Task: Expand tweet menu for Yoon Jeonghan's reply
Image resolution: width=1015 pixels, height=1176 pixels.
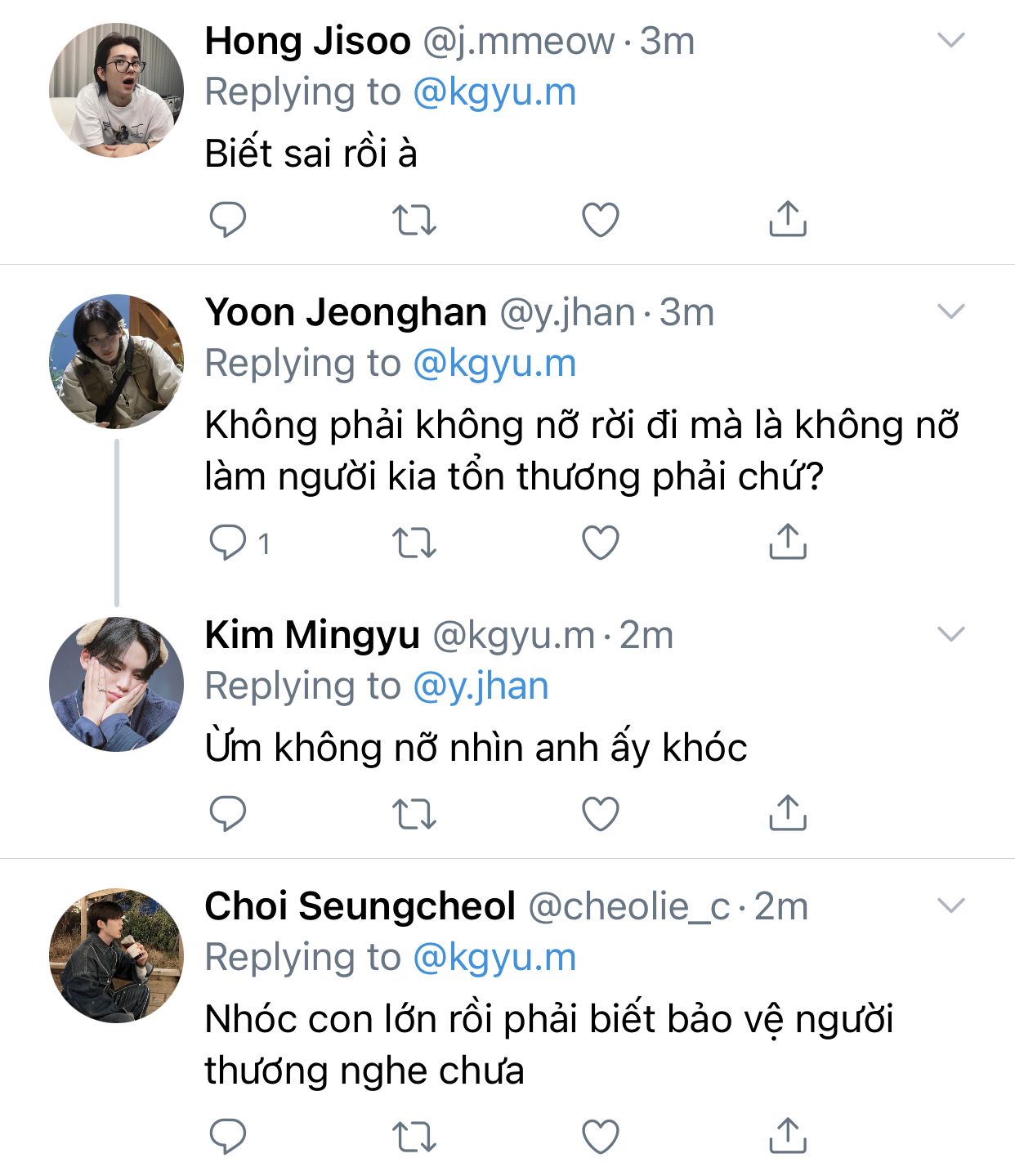Action: (950, 311)
